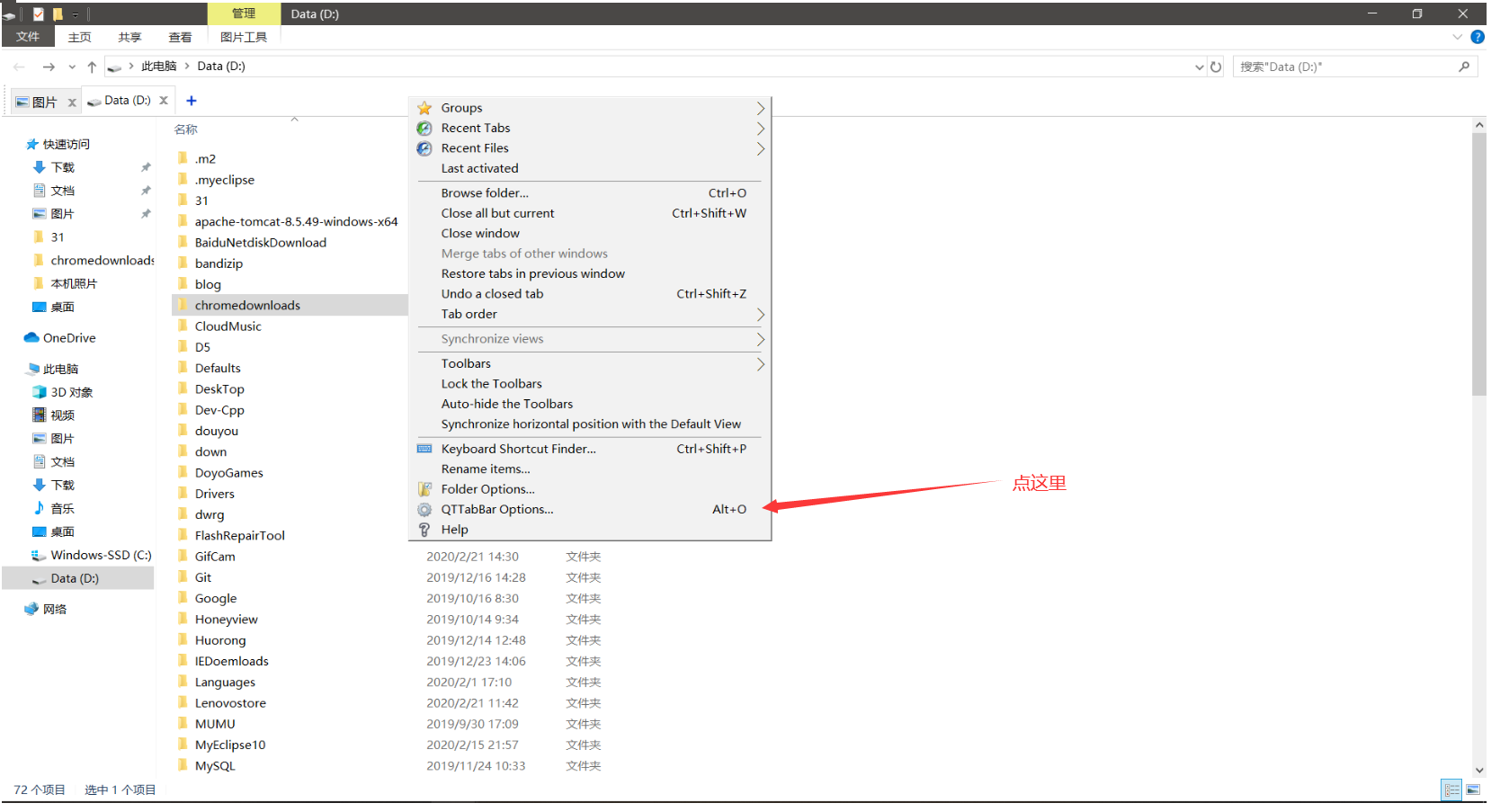Click the 视频 film icon in sidebar
Screen dimensions: 1491x812
40,415
